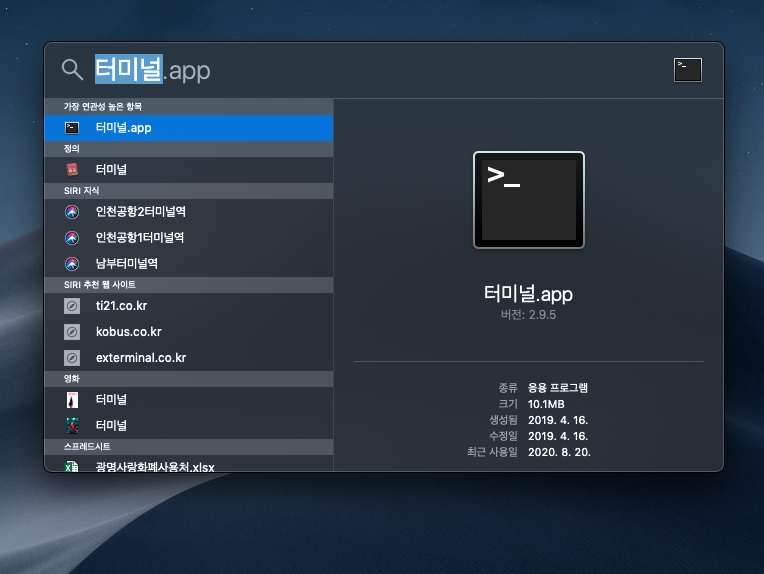
Task: Click the compass icon beside kobus.co.kr
Action: click(x=72, y=332)
